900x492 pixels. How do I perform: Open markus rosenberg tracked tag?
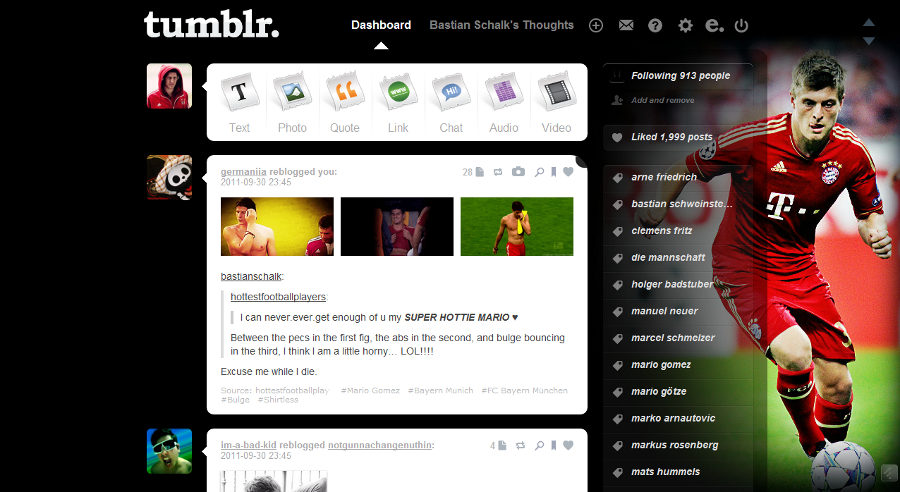pos(674,445)
